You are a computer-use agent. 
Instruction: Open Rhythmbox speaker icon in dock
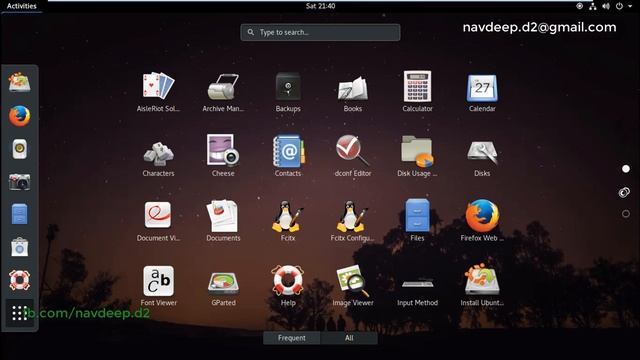click(x=20, y=149)
